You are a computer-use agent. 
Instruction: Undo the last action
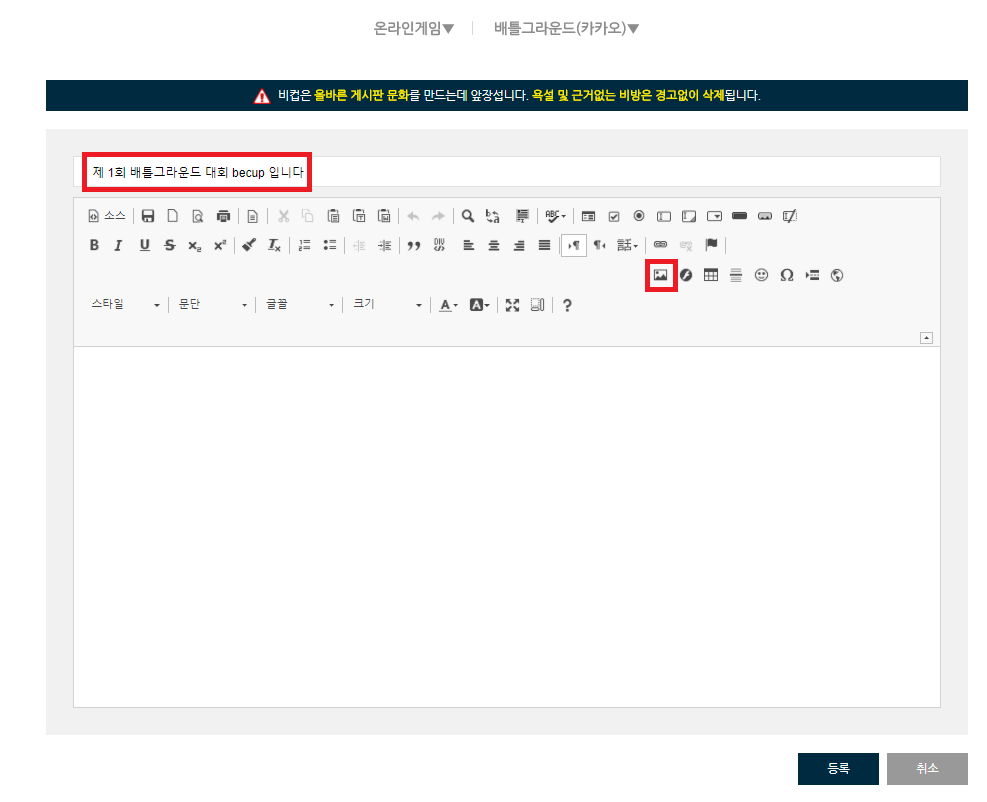click(x=413, y=216)
